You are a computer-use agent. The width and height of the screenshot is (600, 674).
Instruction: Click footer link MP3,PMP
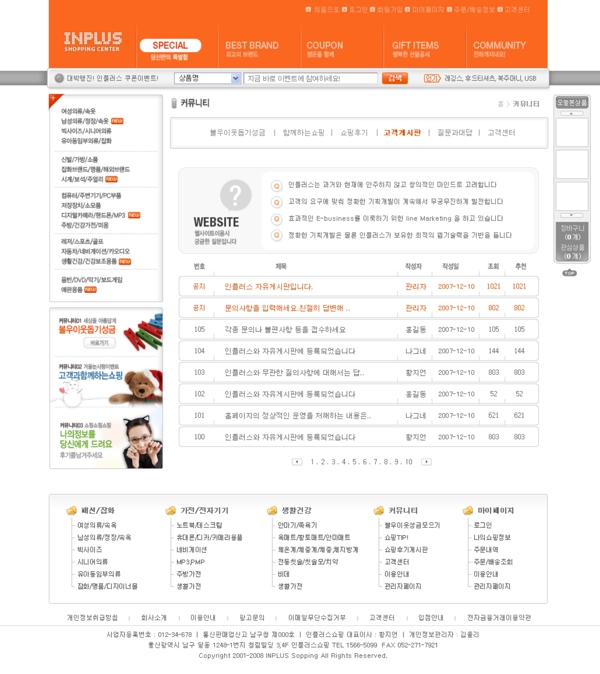190,561
